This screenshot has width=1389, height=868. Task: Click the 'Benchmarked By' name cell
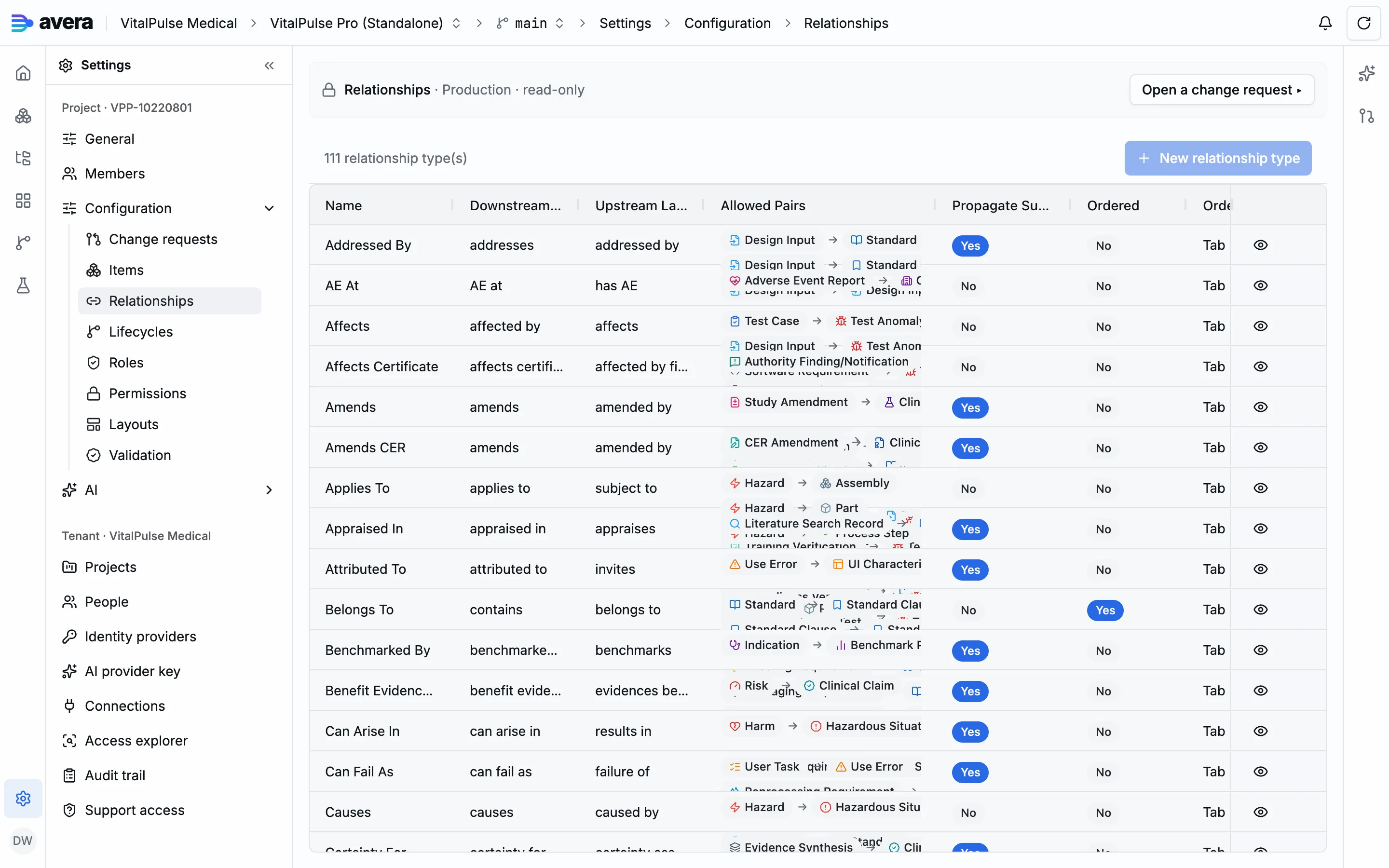coord(377,650)
